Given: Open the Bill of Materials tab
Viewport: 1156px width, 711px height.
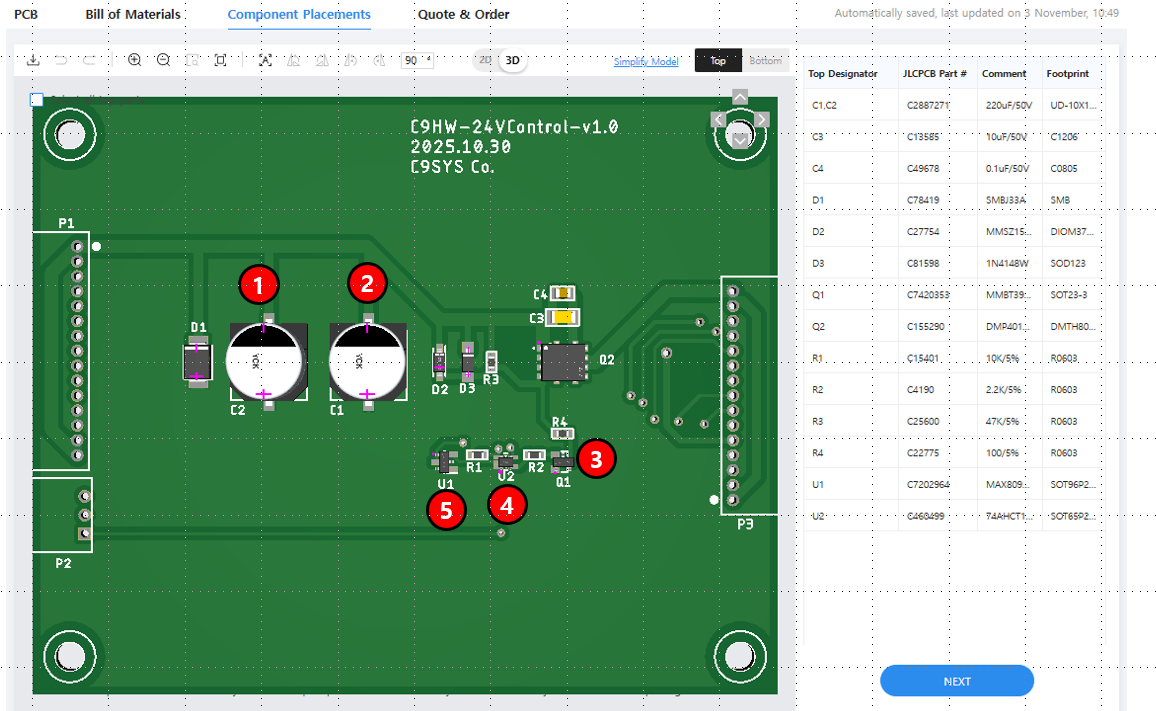Looking at the screenshot, I should coord(133,14).
